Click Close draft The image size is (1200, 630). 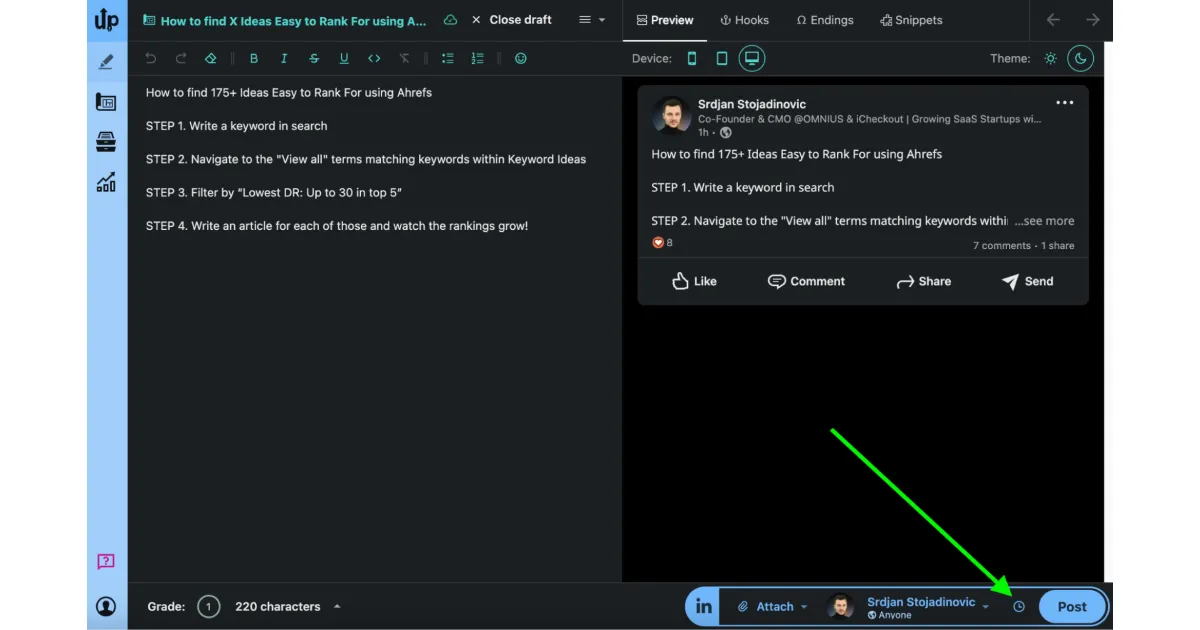[511, 20]
